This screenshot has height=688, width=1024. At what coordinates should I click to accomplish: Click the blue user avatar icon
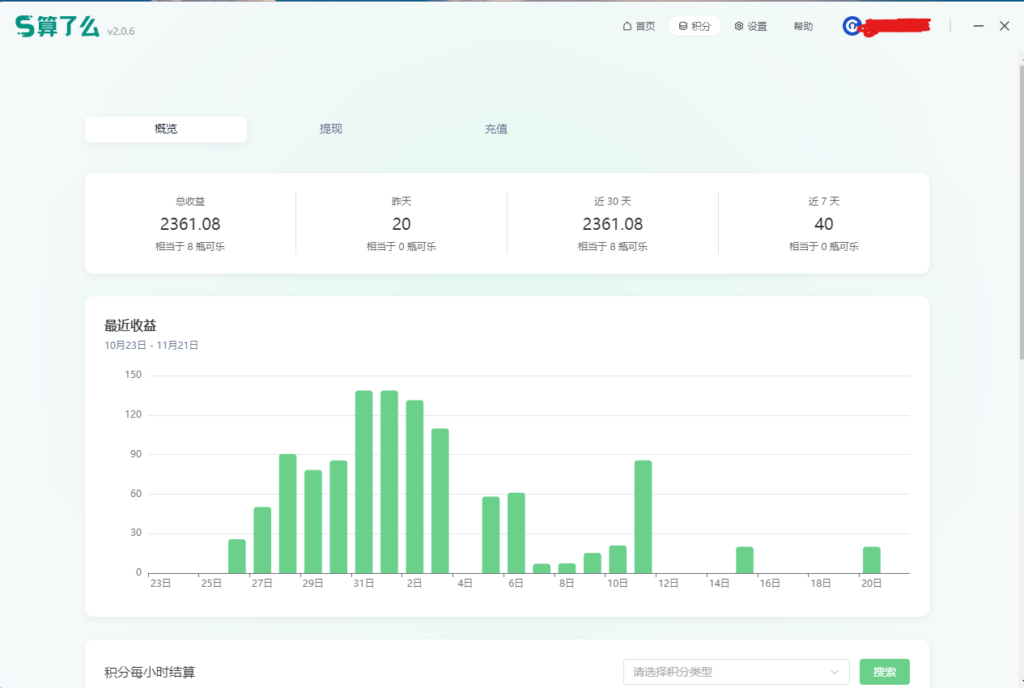click(852, 26)
